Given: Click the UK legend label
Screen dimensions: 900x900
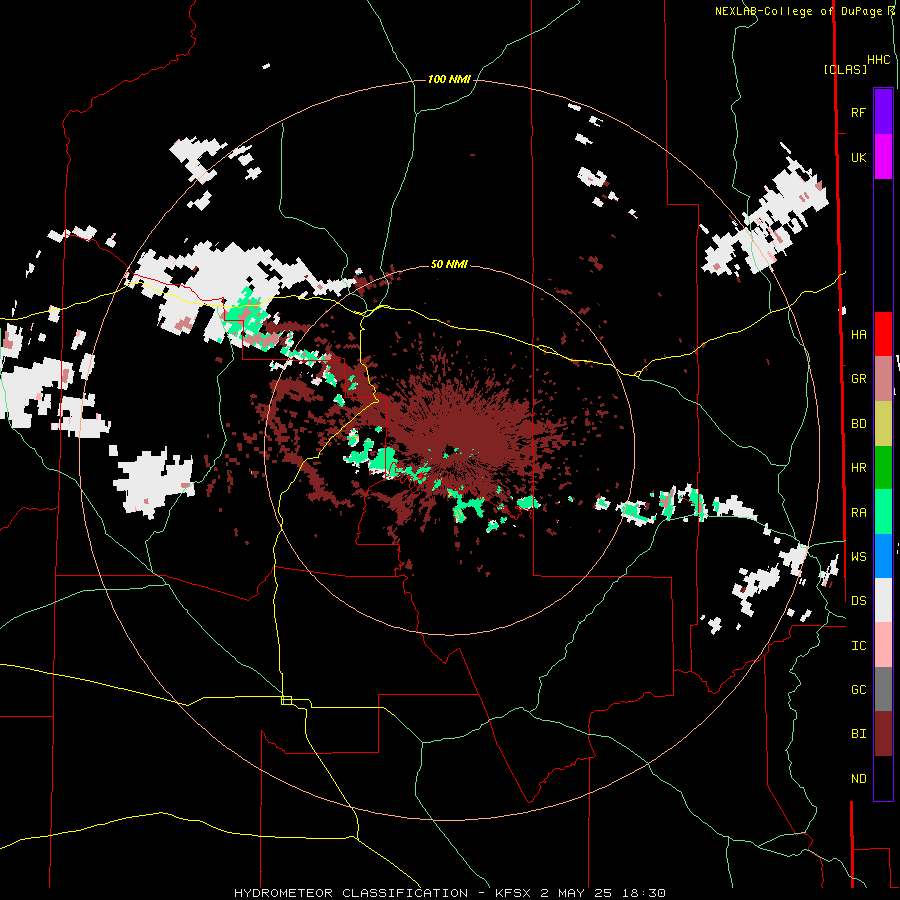Looking at the screenshot, I should (x=858, y=157).
